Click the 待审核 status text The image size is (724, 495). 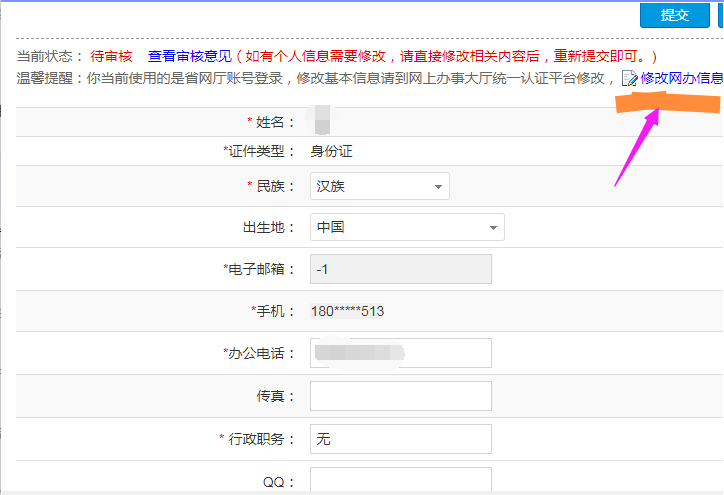coord(111,56)
